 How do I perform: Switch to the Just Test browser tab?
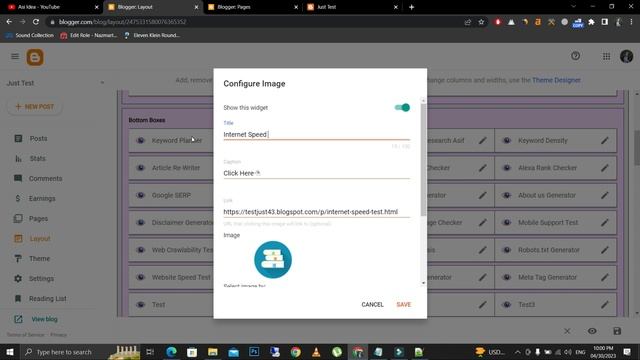tap(352, 7)
